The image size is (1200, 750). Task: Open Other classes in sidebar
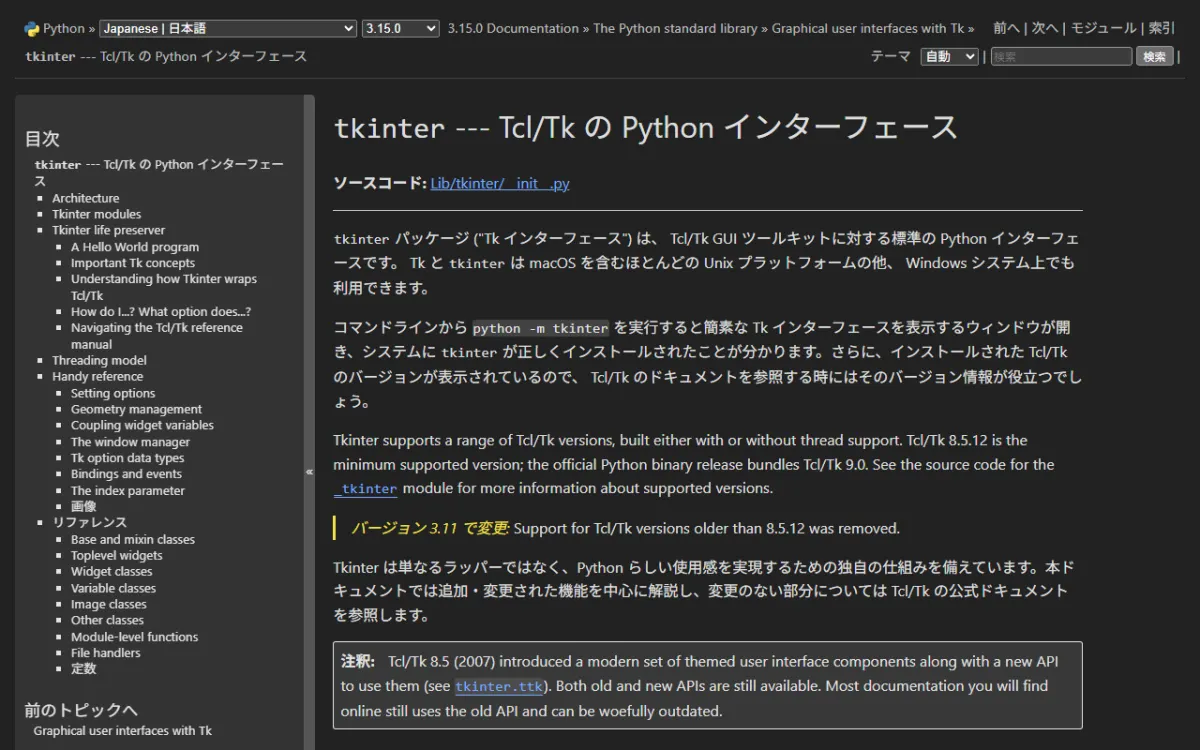(x=108, y=620)
